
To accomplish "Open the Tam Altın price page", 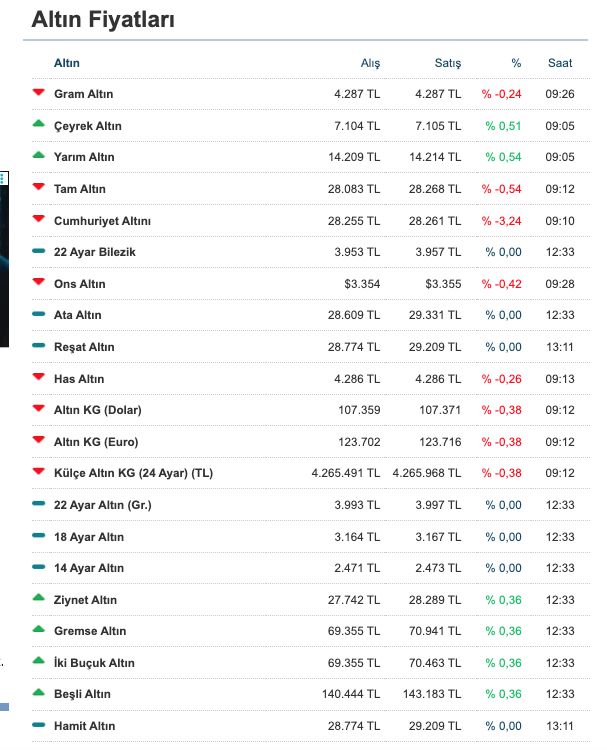I will click(x=80, y=189).
